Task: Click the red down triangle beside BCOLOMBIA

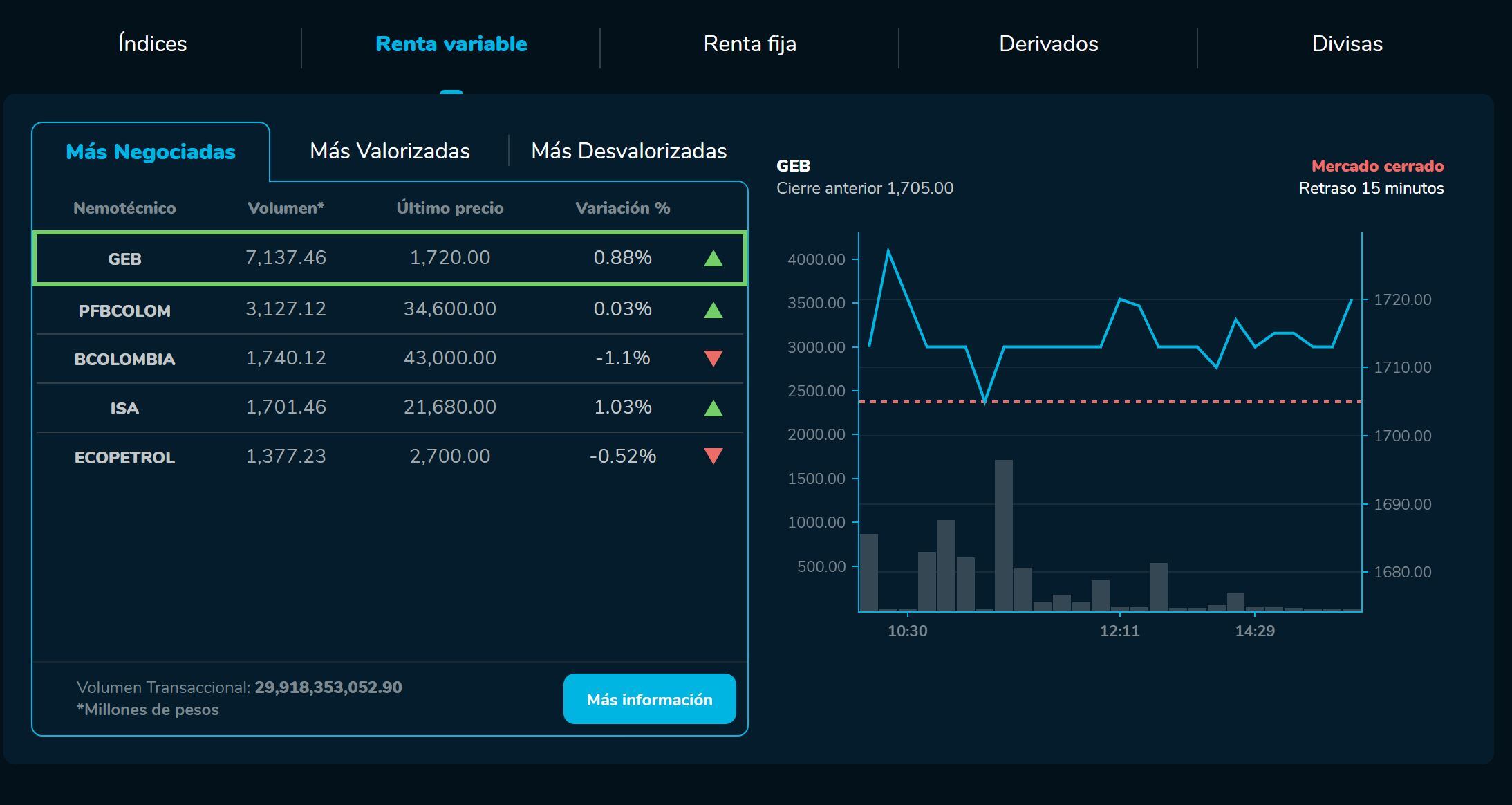Action: click(x=713, y=358)
